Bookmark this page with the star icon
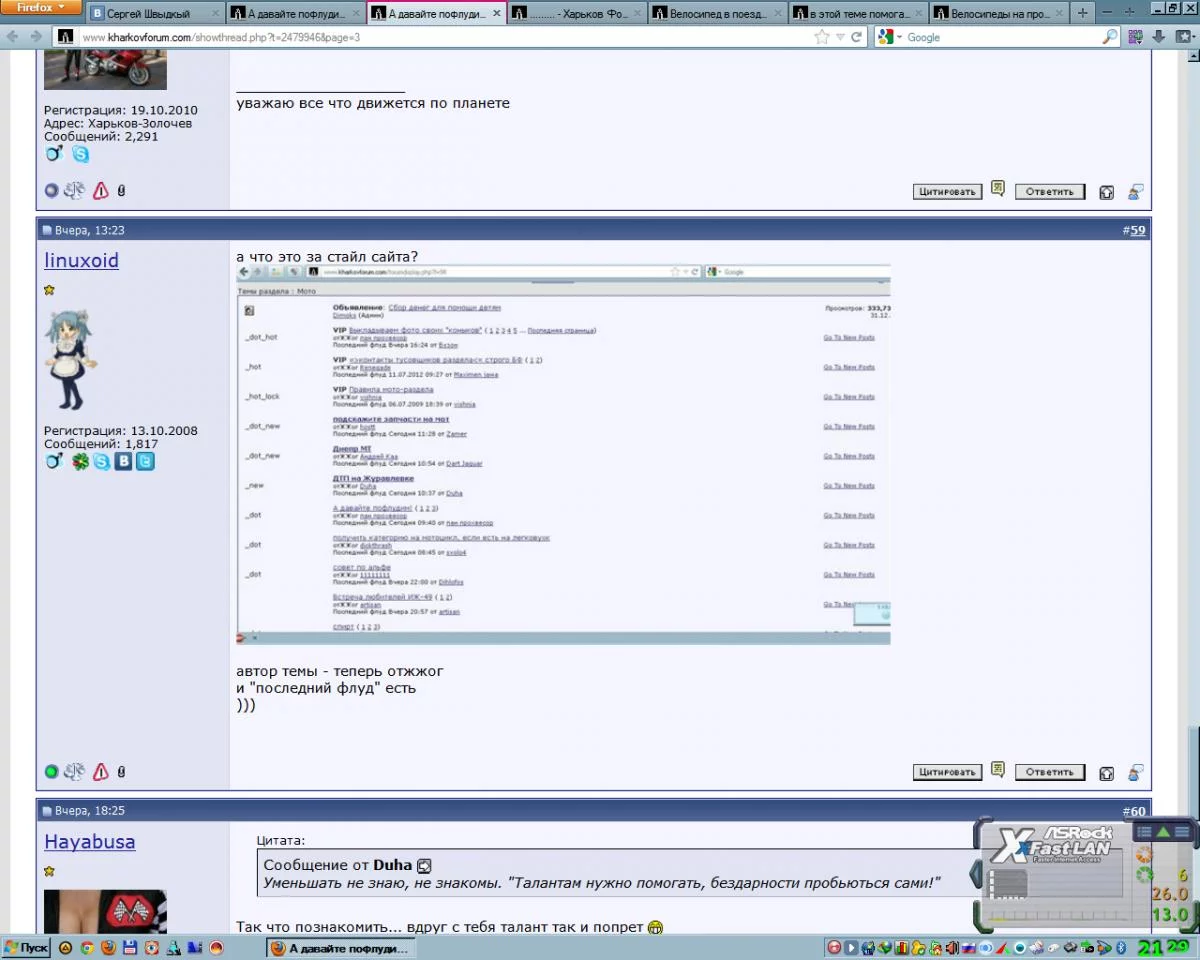The image size is (1200, 960). [x=822, y=37]
